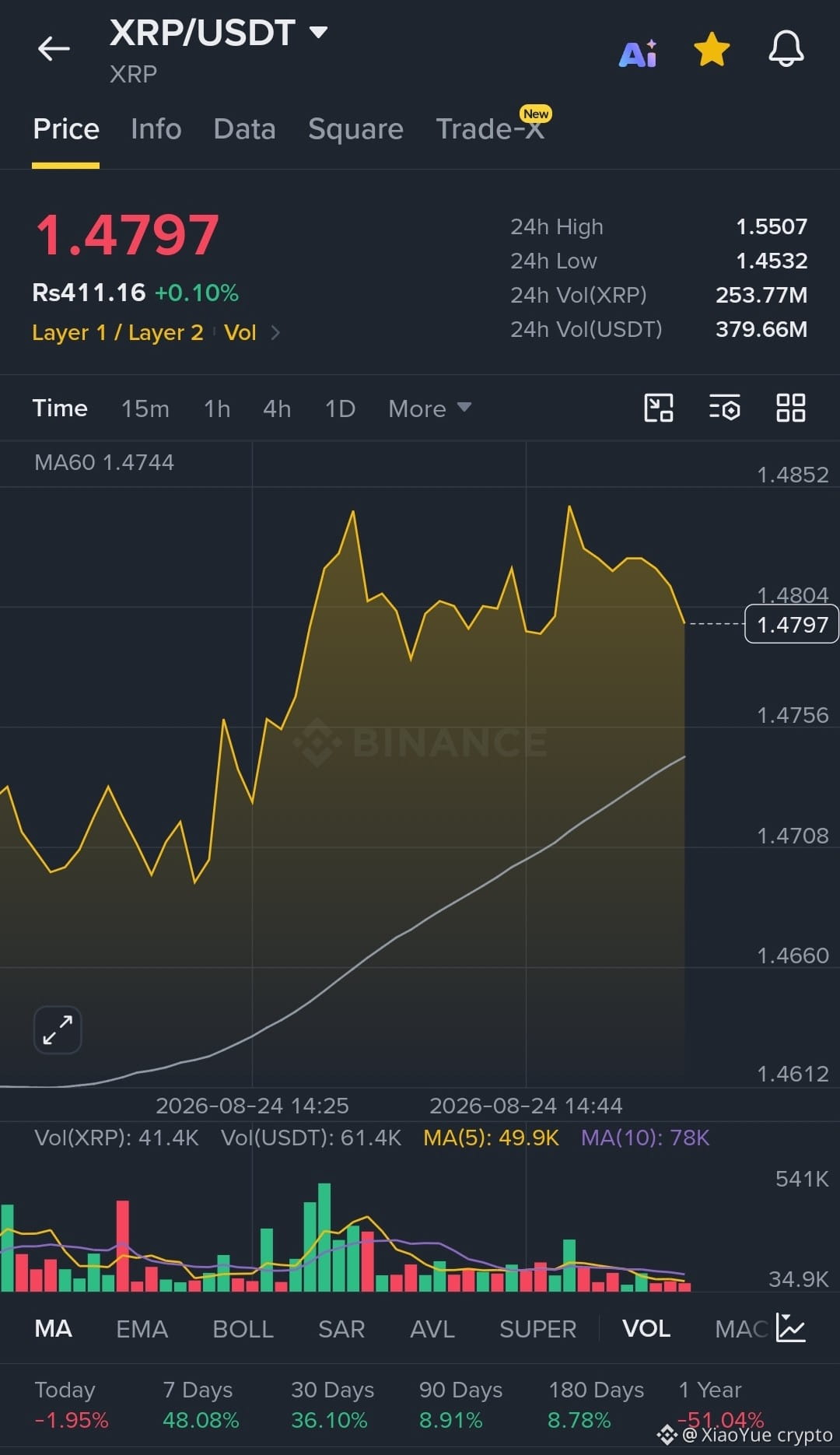Expand the XRP/USDT pair dropdown arrow

318,33
